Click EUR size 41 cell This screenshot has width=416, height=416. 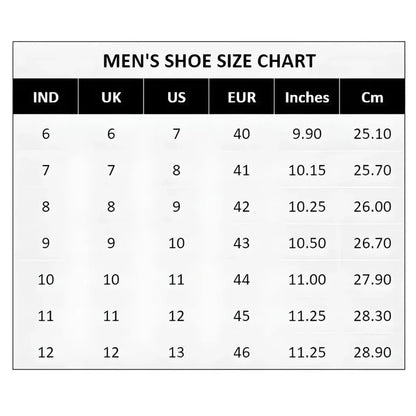coord(242,170)
